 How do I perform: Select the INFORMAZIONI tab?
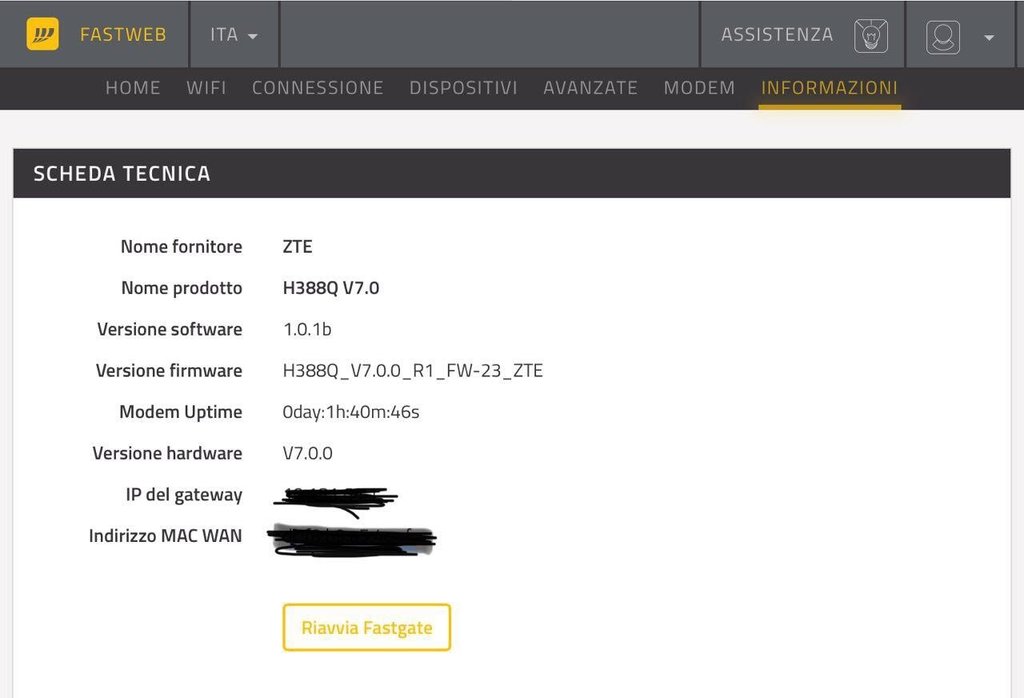coord(829,88)
